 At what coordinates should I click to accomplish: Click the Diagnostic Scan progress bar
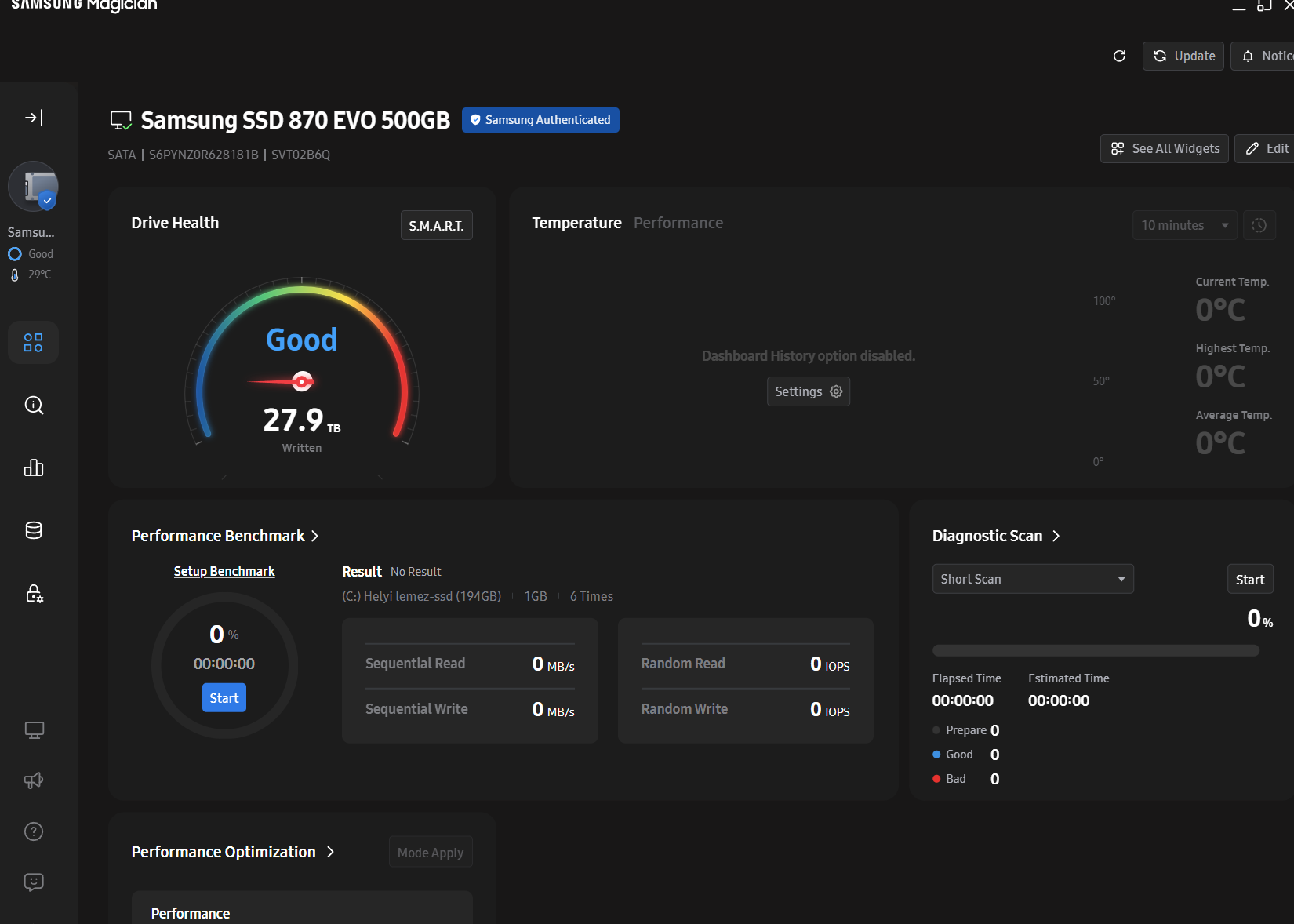(1096, 650)
